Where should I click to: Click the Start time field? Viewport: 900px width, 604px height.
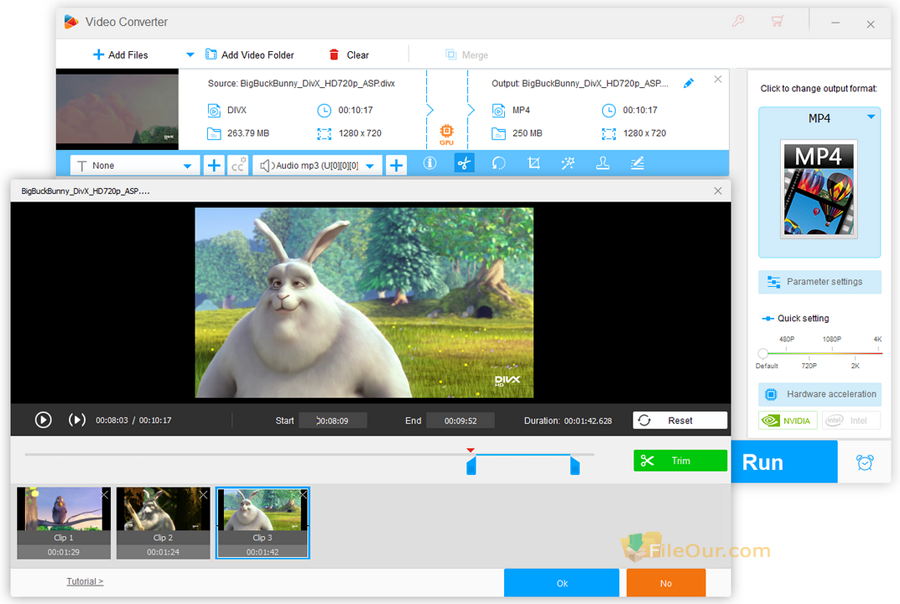(x=333, y=421)
